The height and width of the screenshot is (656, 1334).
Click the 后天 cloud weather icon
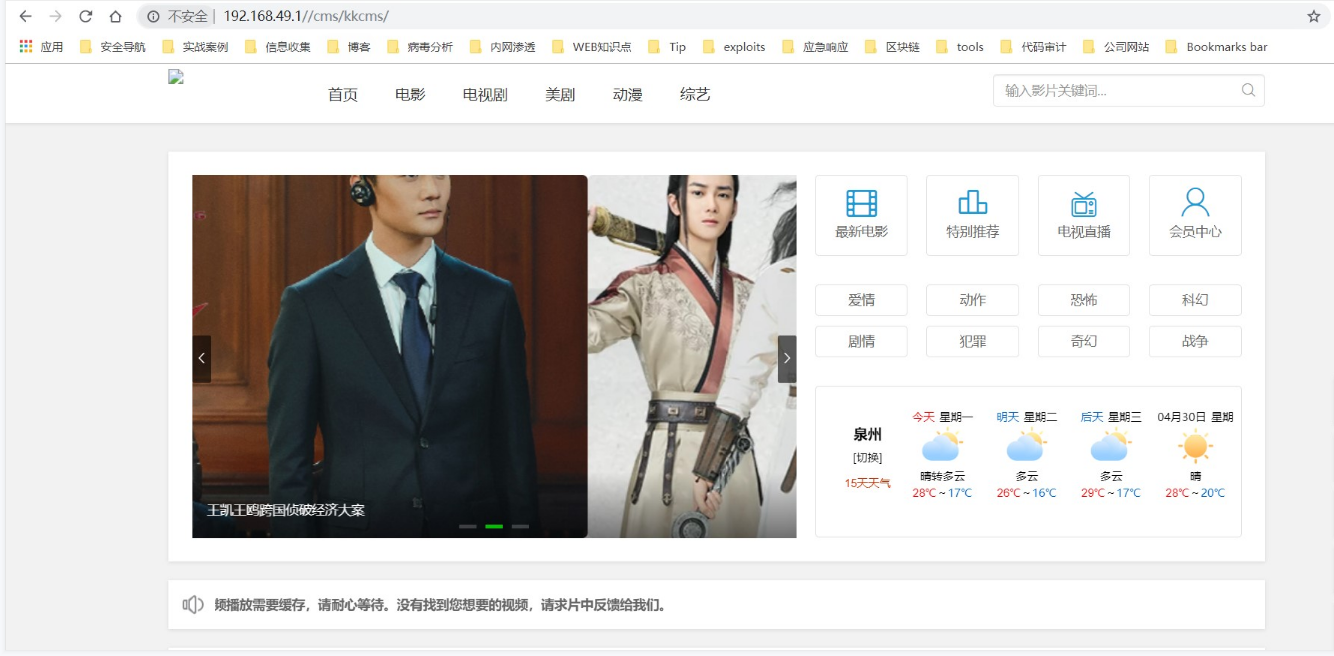pos(1110,446)
